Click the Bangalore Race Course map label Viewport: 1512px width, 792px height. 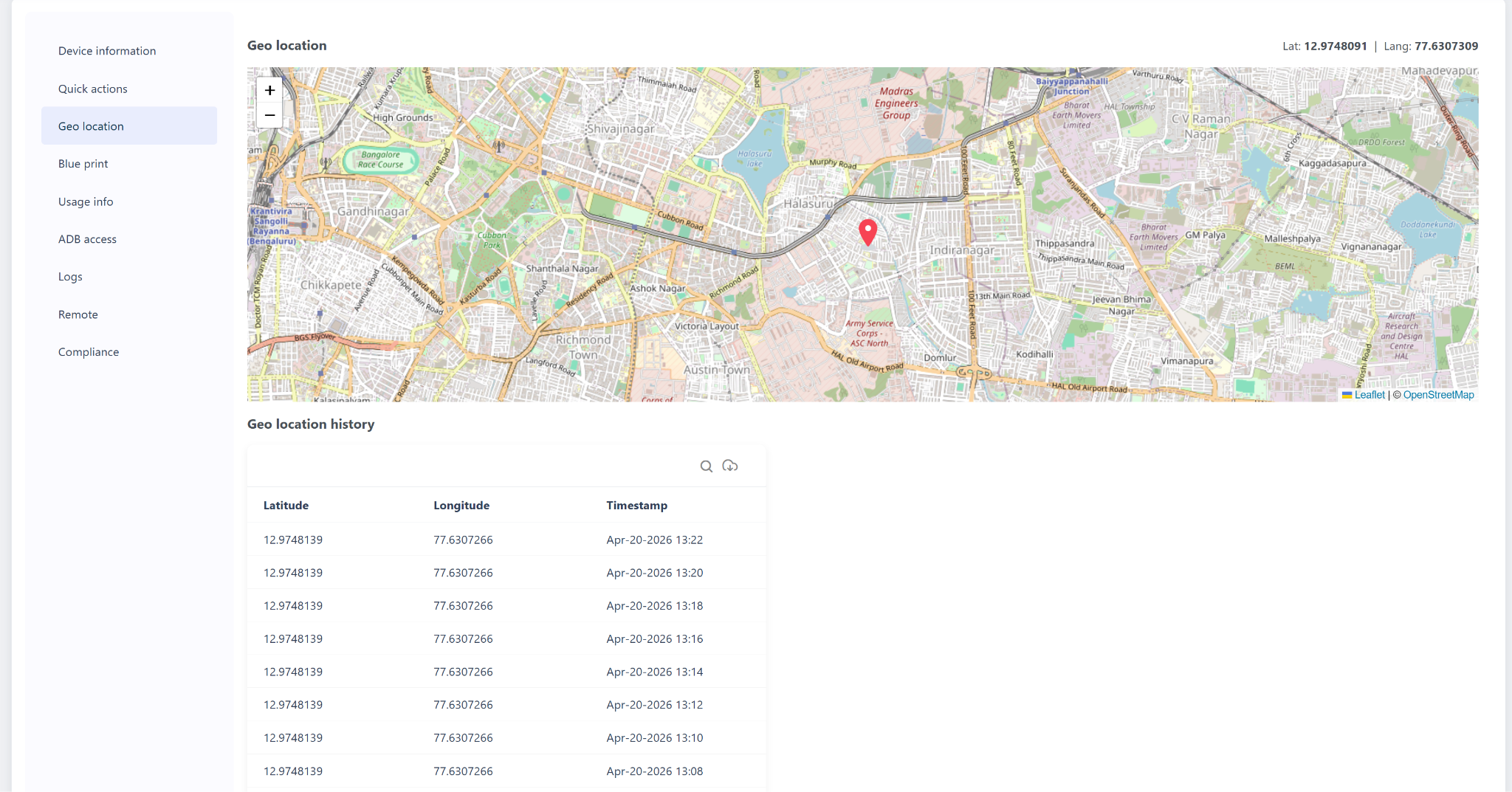pos(381,159)
